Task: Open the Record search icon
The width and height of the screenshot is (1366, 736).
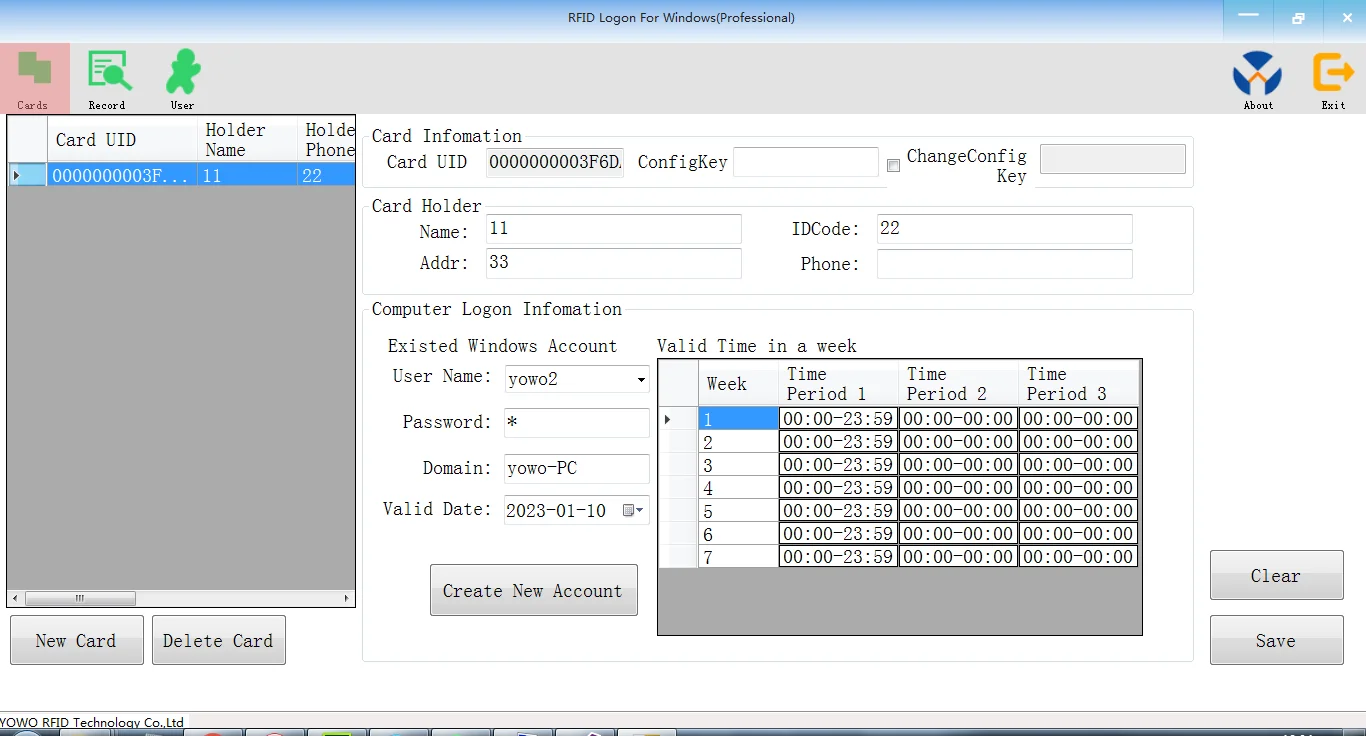Action: click(x=108, y=72)
